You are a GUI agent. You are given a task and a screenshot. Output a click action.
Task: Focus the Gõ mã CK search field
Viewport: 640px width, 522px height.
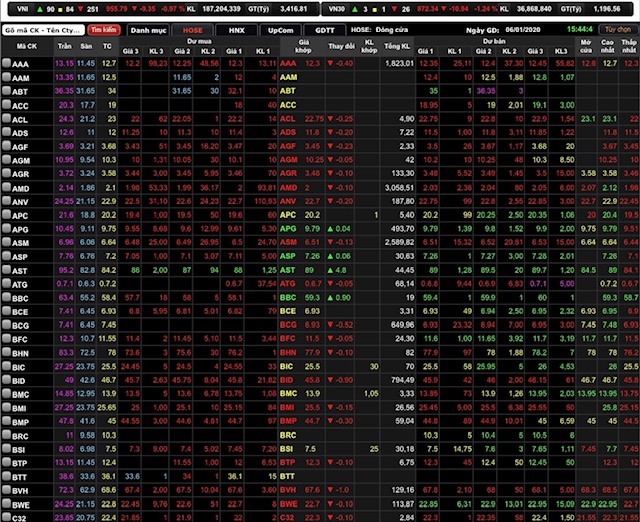44,30
